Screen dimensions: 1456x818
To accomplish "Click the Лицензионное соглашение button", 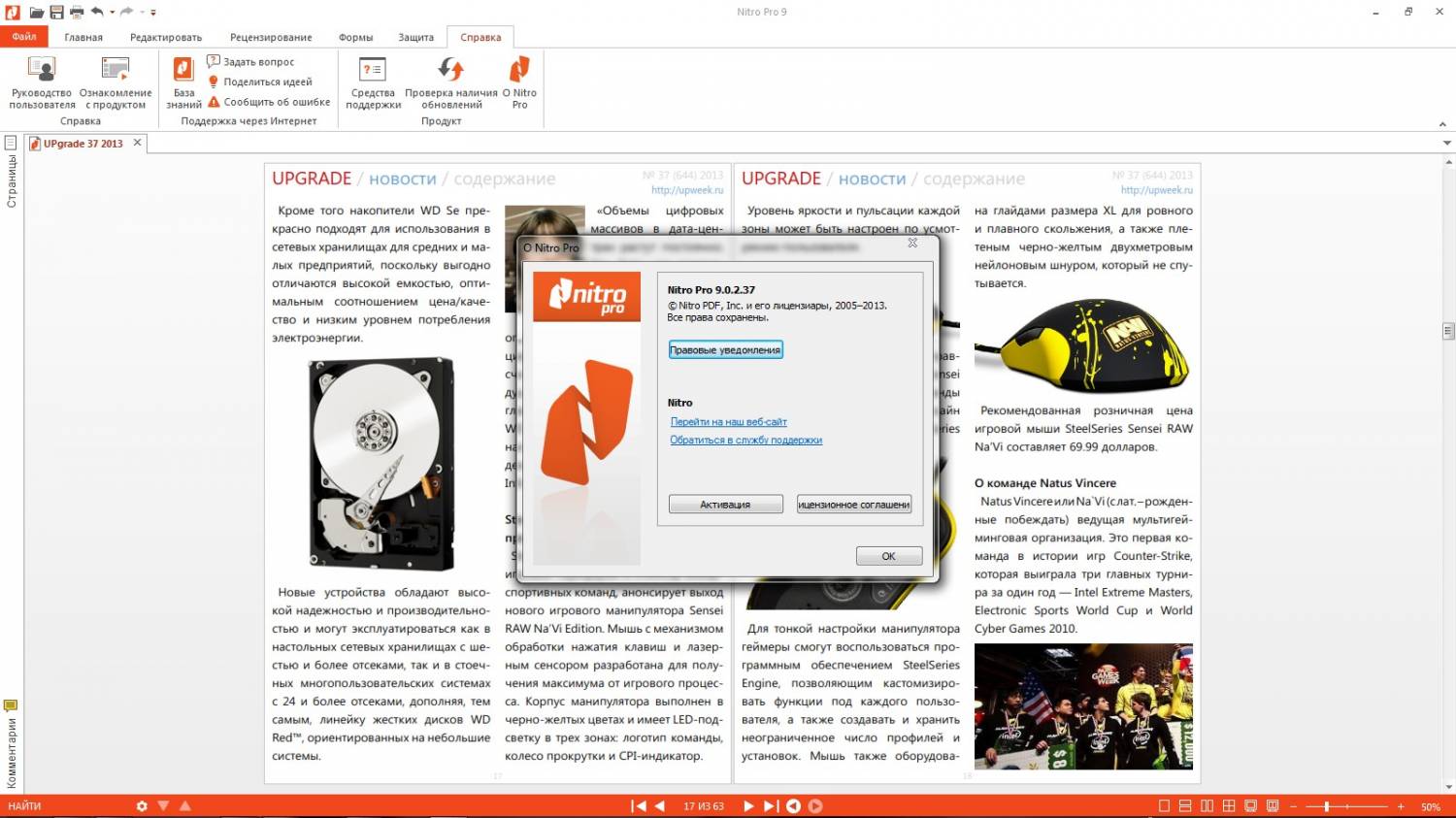I will (x=853, y=505).
